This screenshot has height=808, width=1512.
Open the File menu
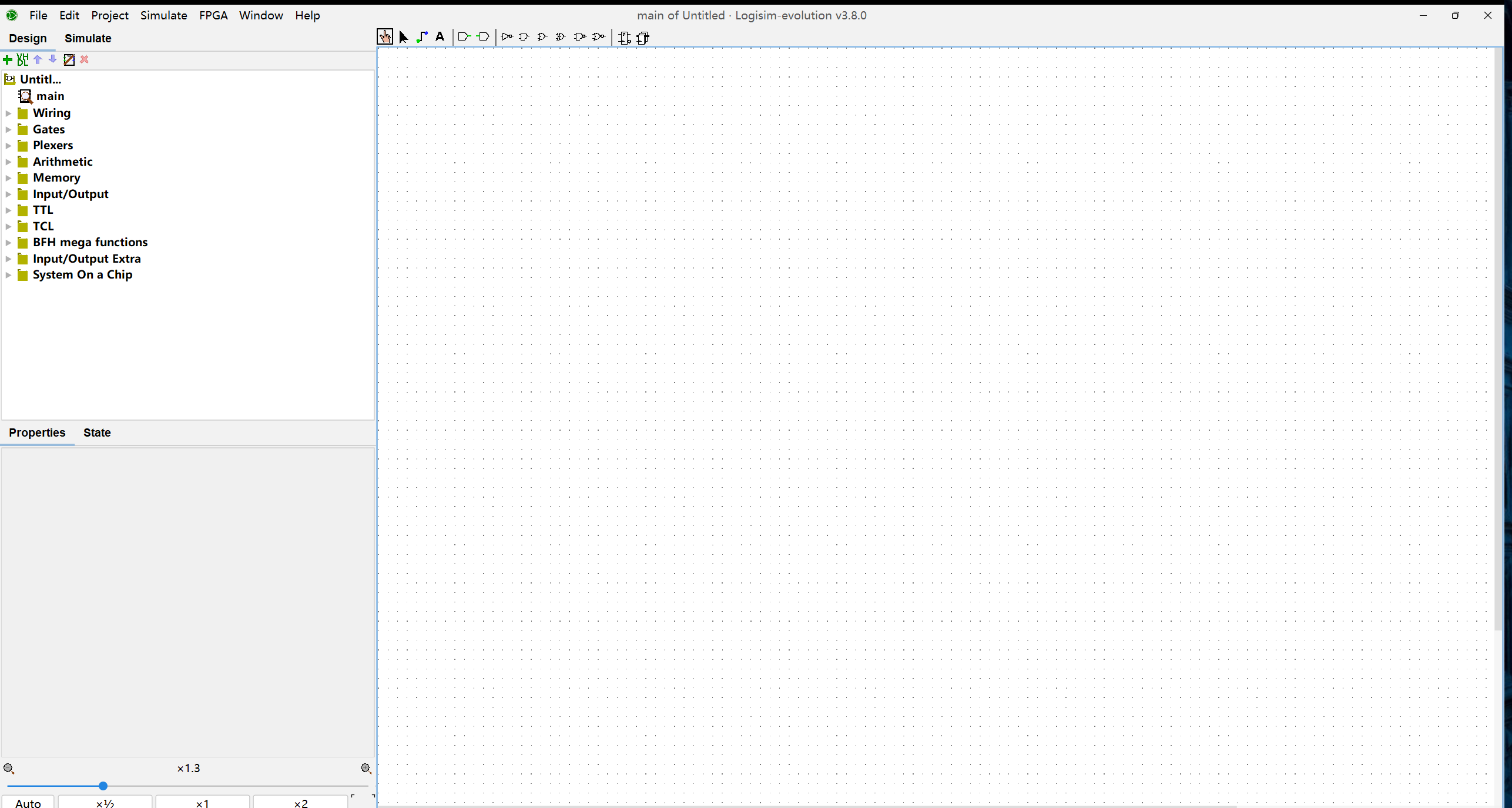coord(38,15)
